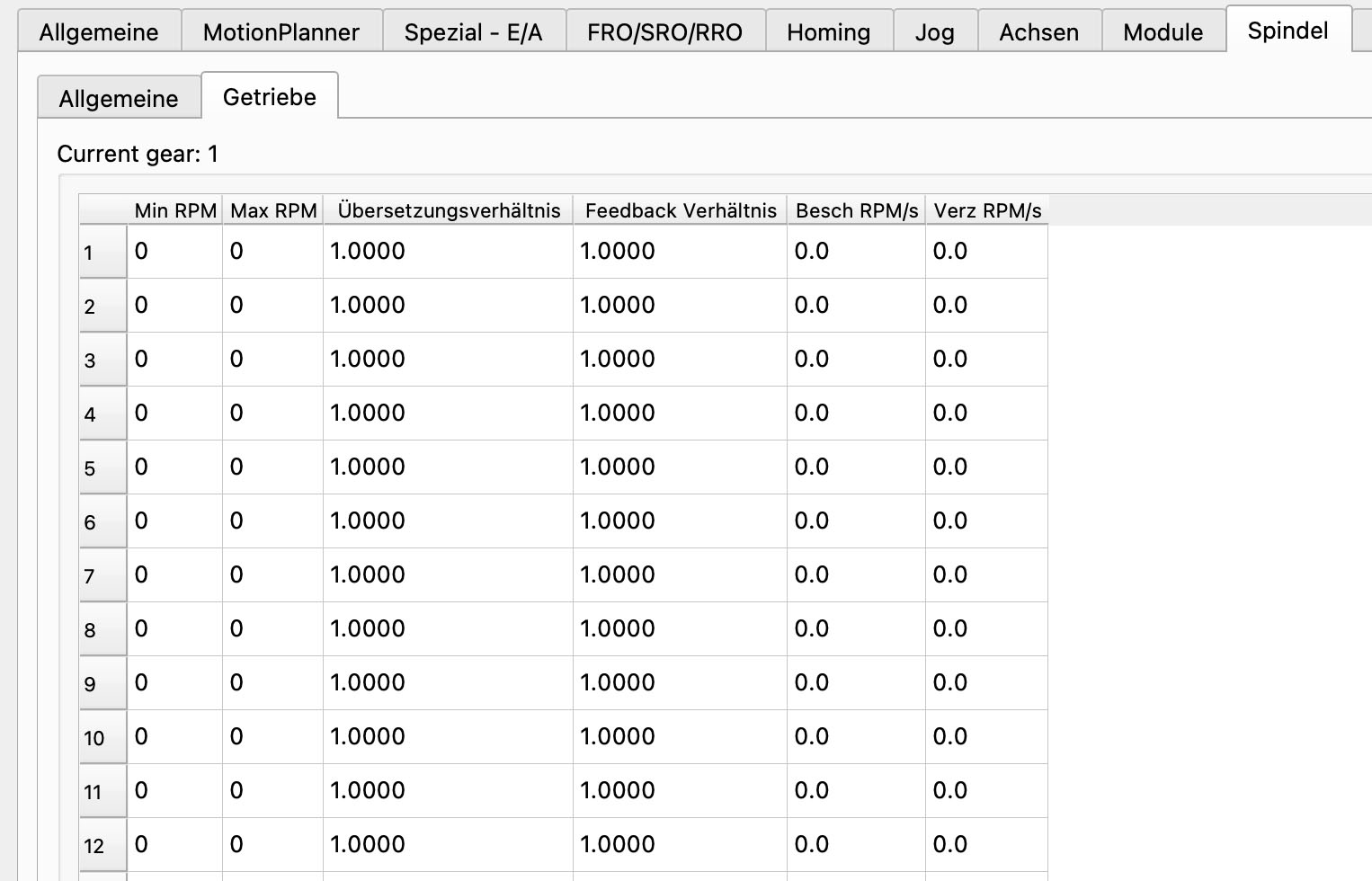Select the Jog tab
This screenshot has height=881, width=1372.
coord(934,32)
